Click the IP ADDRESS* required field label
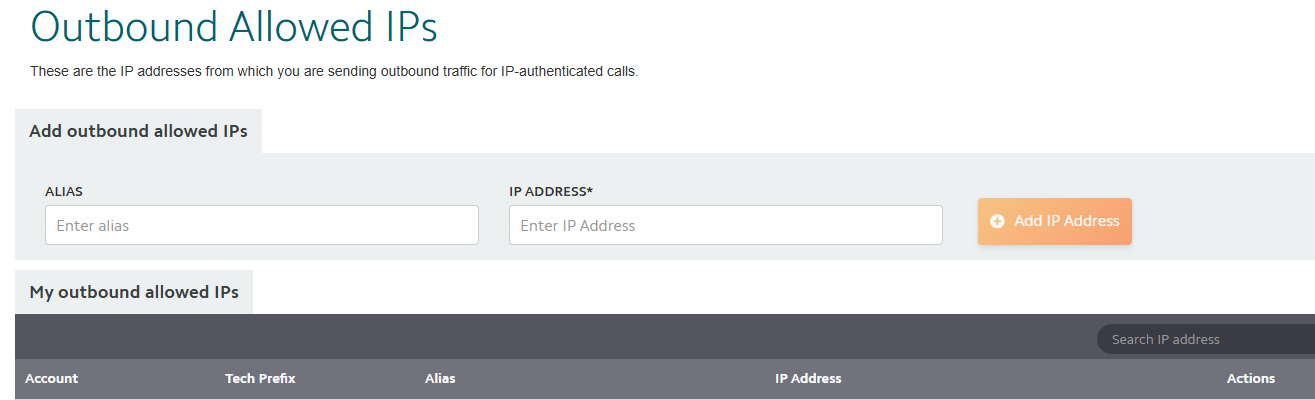Viewport: 1315px width, 400px height. tap(550, 190)
